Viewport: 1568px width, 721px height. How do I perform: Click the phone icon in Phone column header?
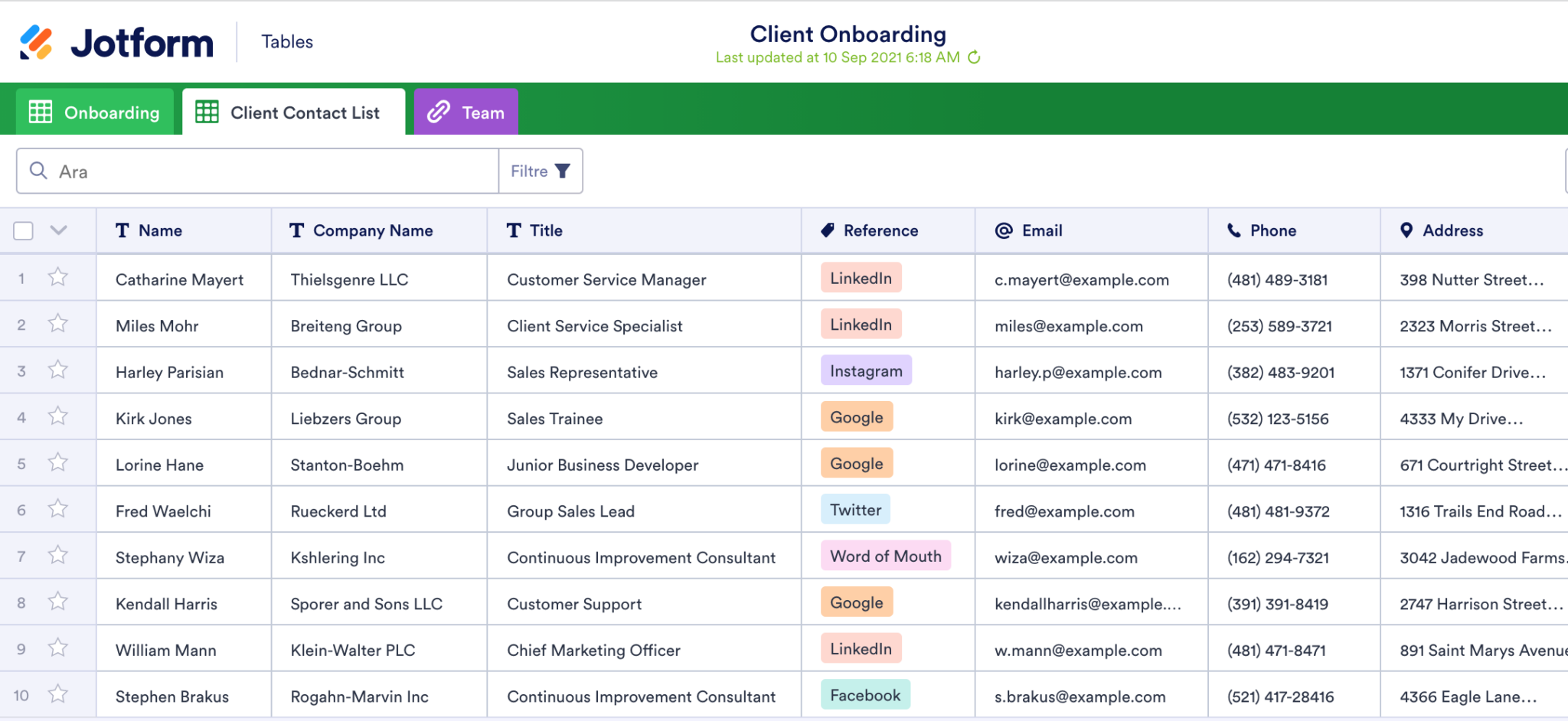pos(1234,230)
